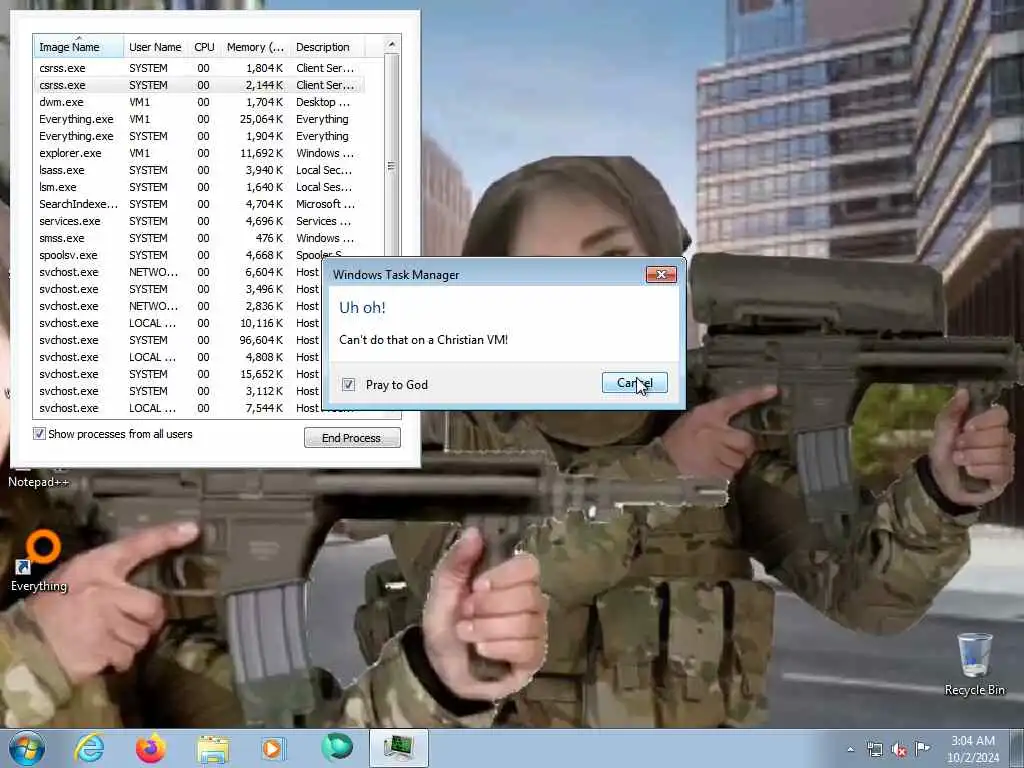The height and width of the screenshot is (768, 1024).
Task: Select the first csrss.exe process row
Action: click(x=199, y=68)
